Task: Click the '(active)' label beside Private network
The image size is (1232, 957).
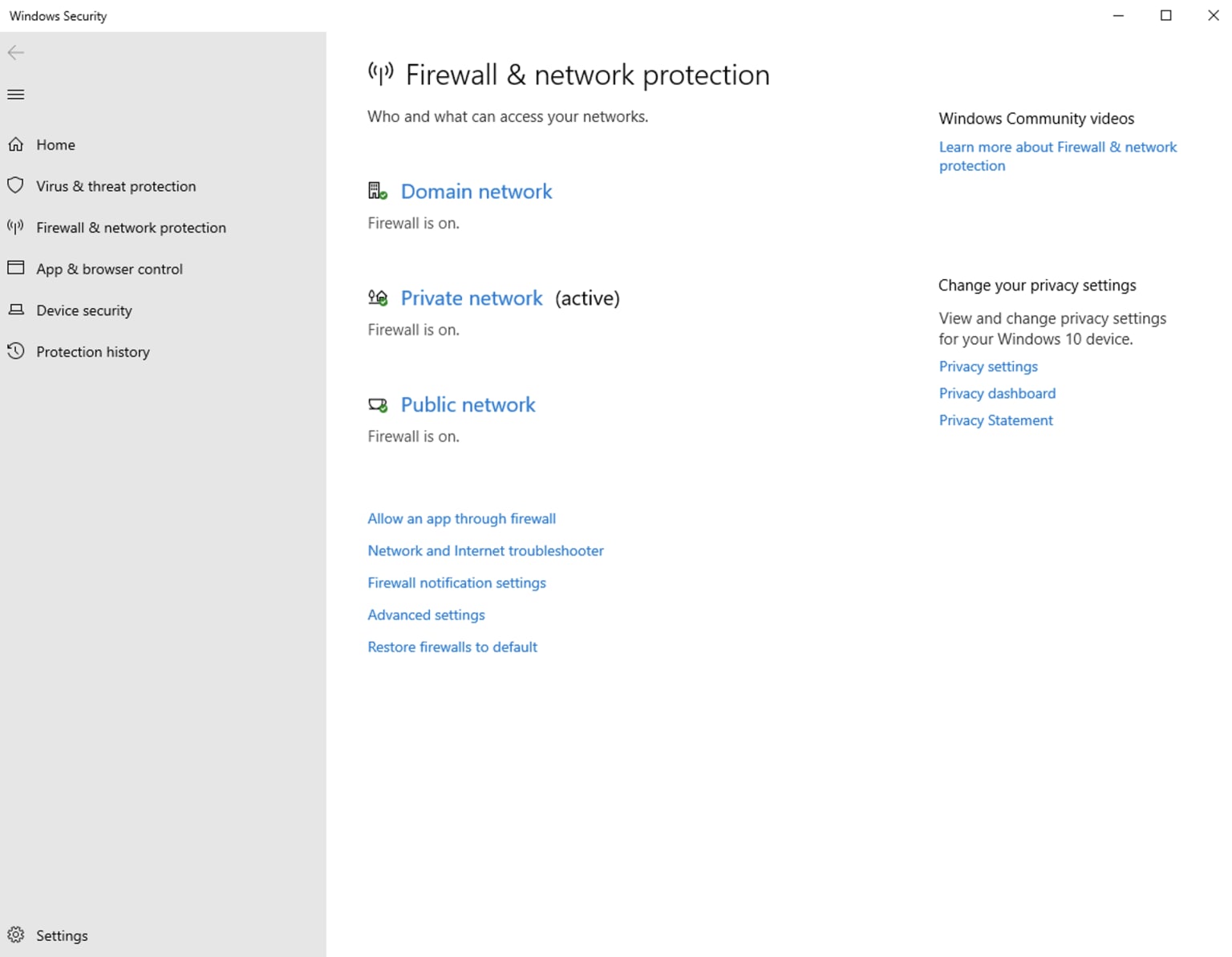Action: tap(587, 298)
